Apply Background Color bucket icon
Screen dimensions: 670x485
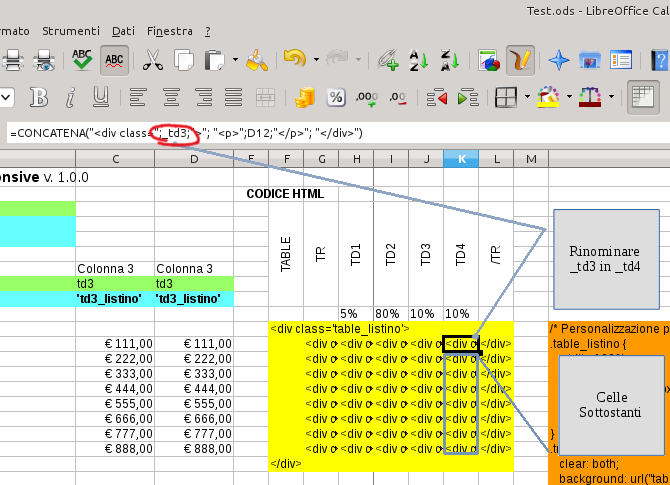coord(548,97)
